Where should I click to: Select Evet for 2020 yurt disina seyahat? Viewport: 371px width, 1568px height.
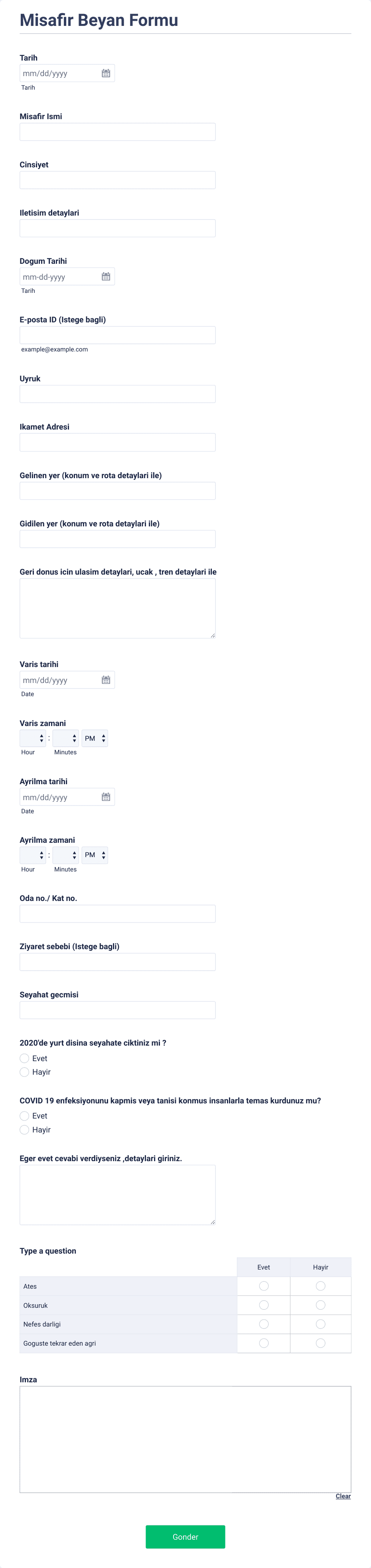click(x=24, y=1058)
